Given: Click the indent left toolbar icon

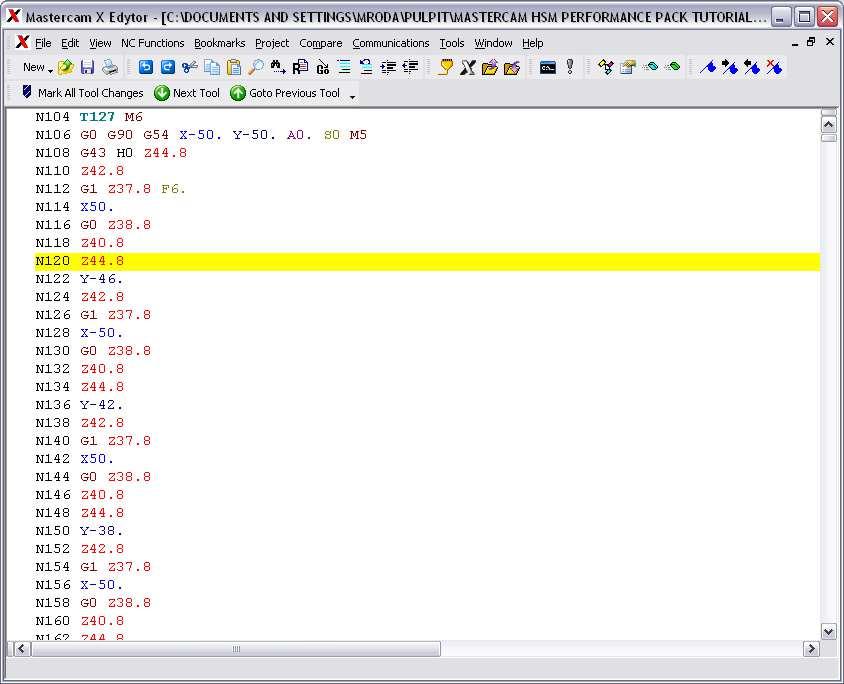Looking at the screenshot, I should click(x=410, y=67).
